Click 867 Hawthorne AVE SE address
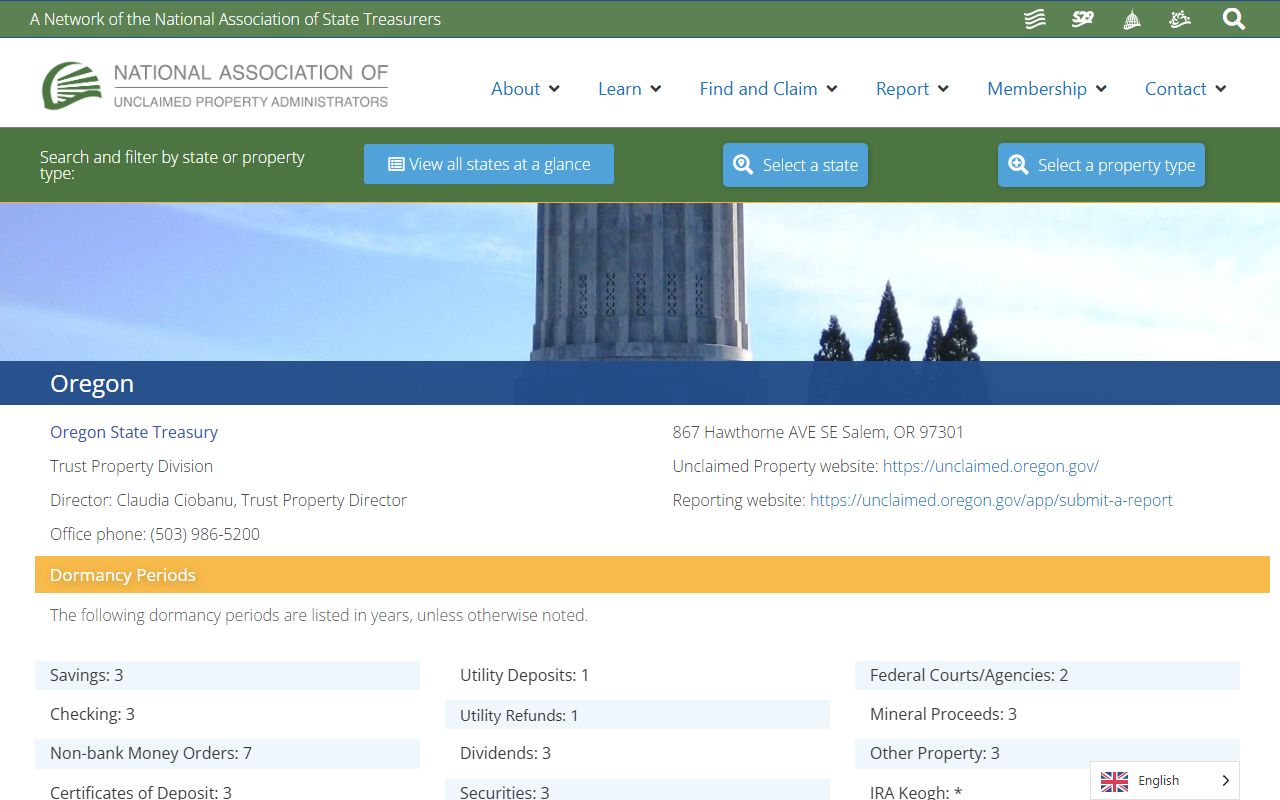The width and height of the screenshot is (1280, 800). [x=818, y=432]
